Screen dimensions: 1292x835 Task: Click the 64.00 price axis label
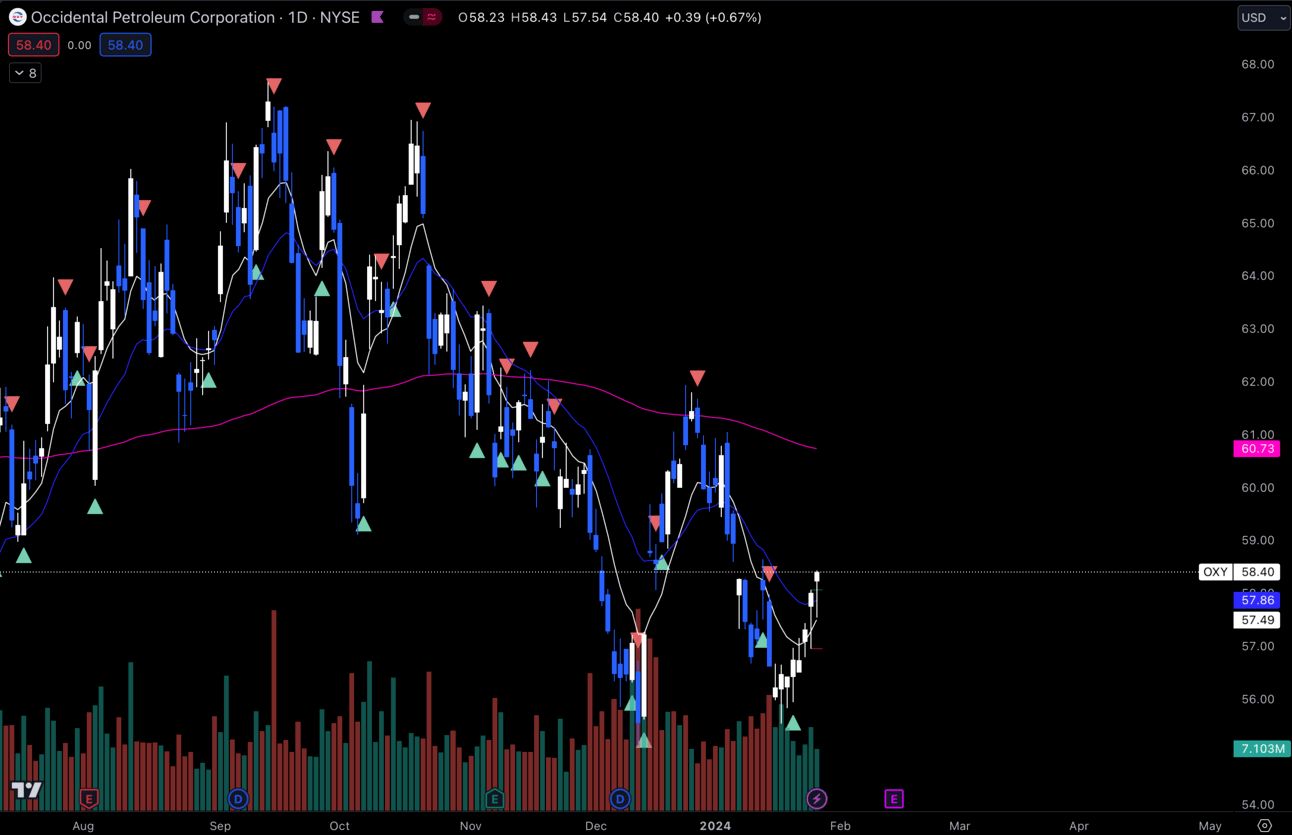(x=1257, y=276)
